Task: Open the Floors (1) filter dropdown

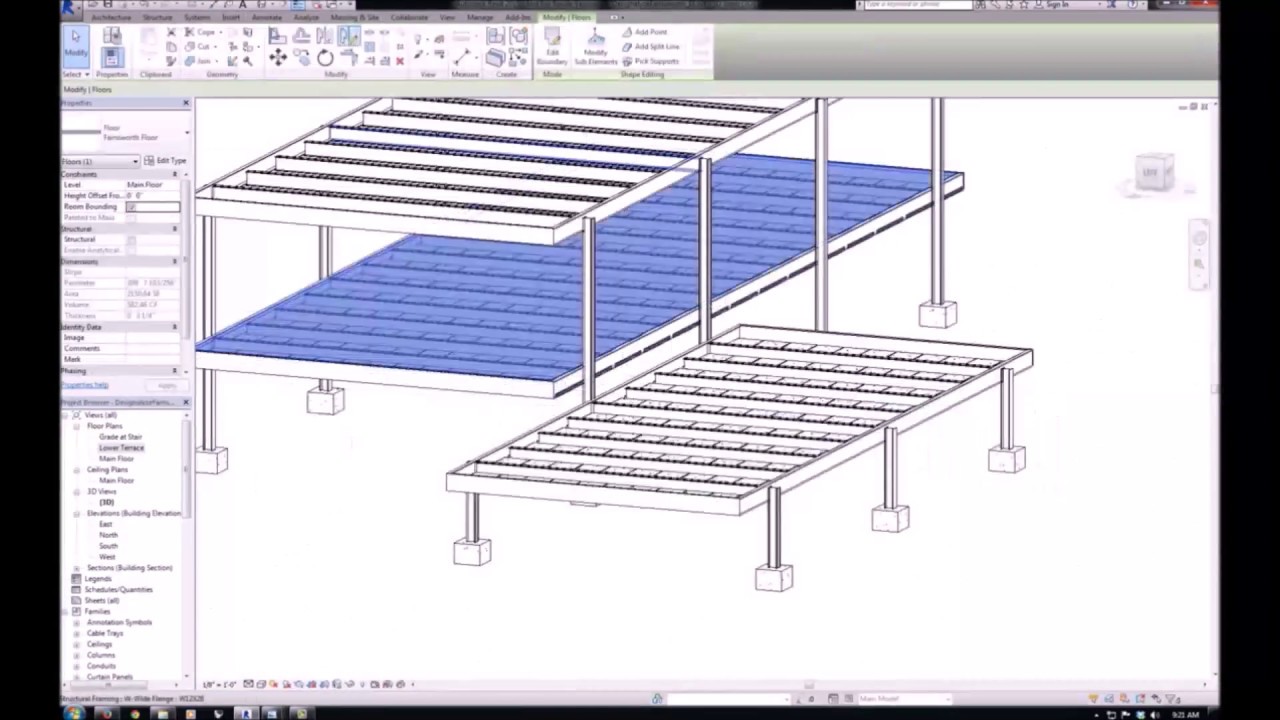Action: [x=100, y=161]
